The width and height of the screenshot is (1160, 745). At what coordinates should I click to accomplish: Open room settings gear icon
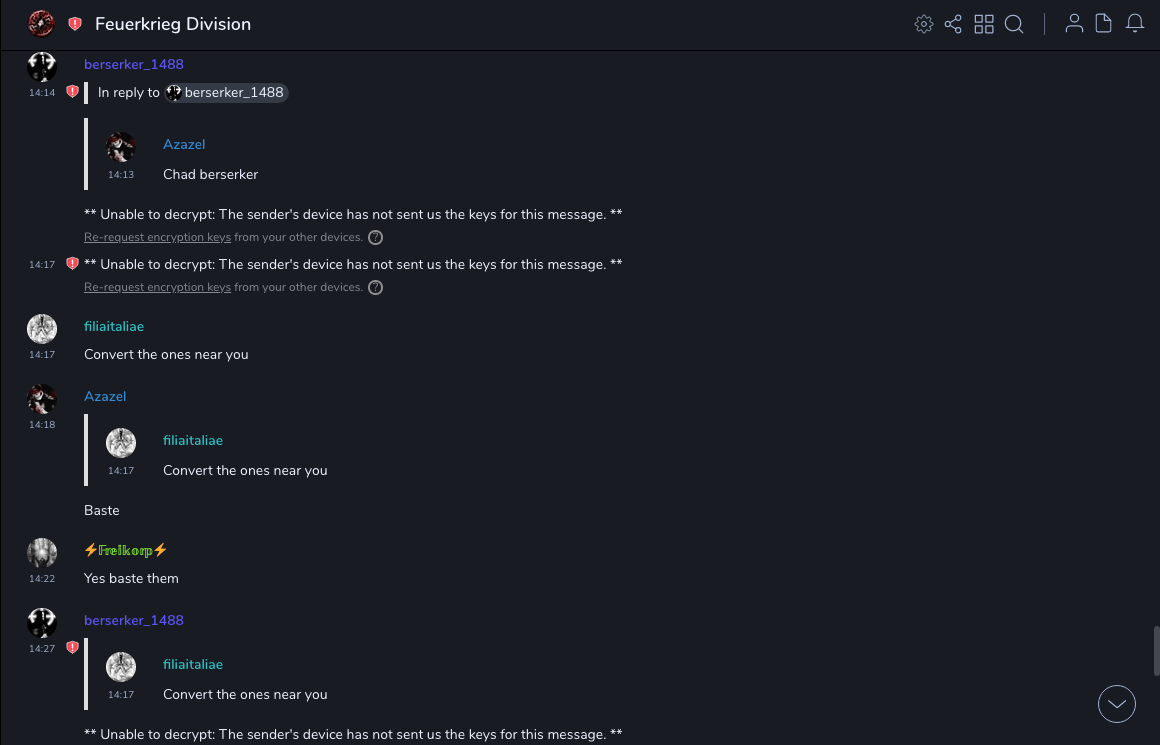924,24
